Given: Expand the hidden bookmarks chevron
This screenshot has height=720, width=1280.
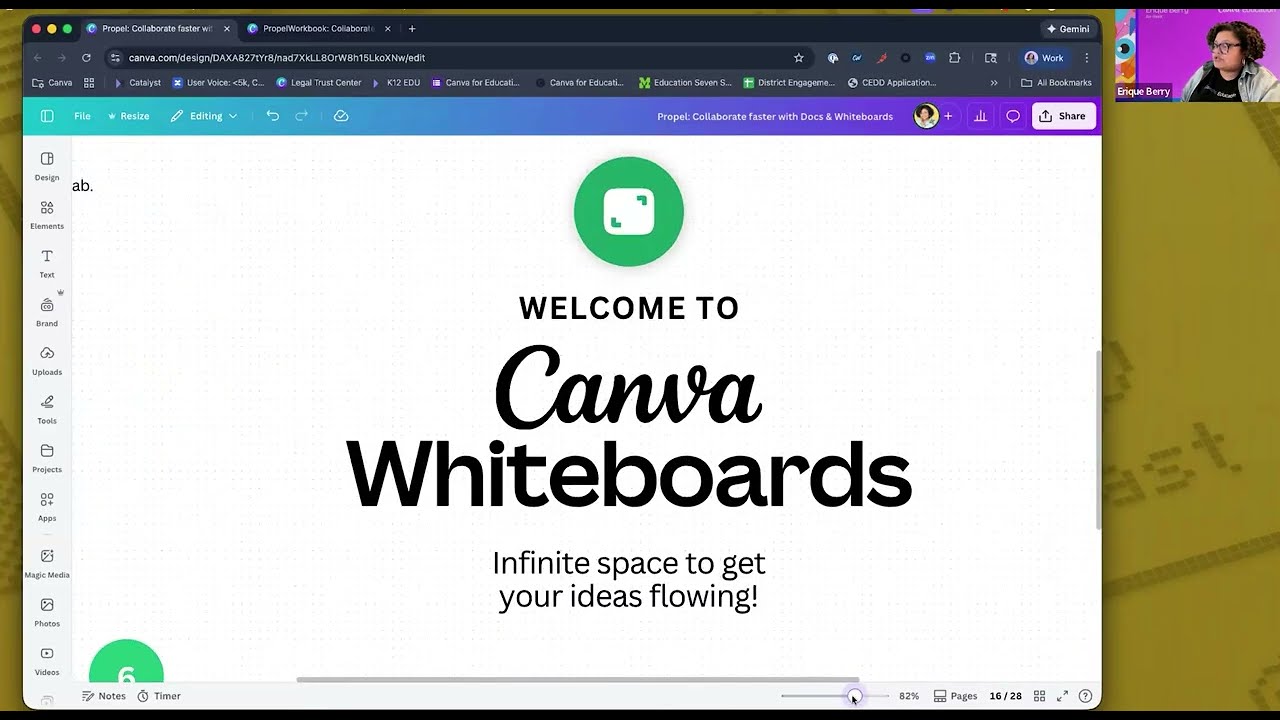Looking at the screenshot, I should click(993, 83).
